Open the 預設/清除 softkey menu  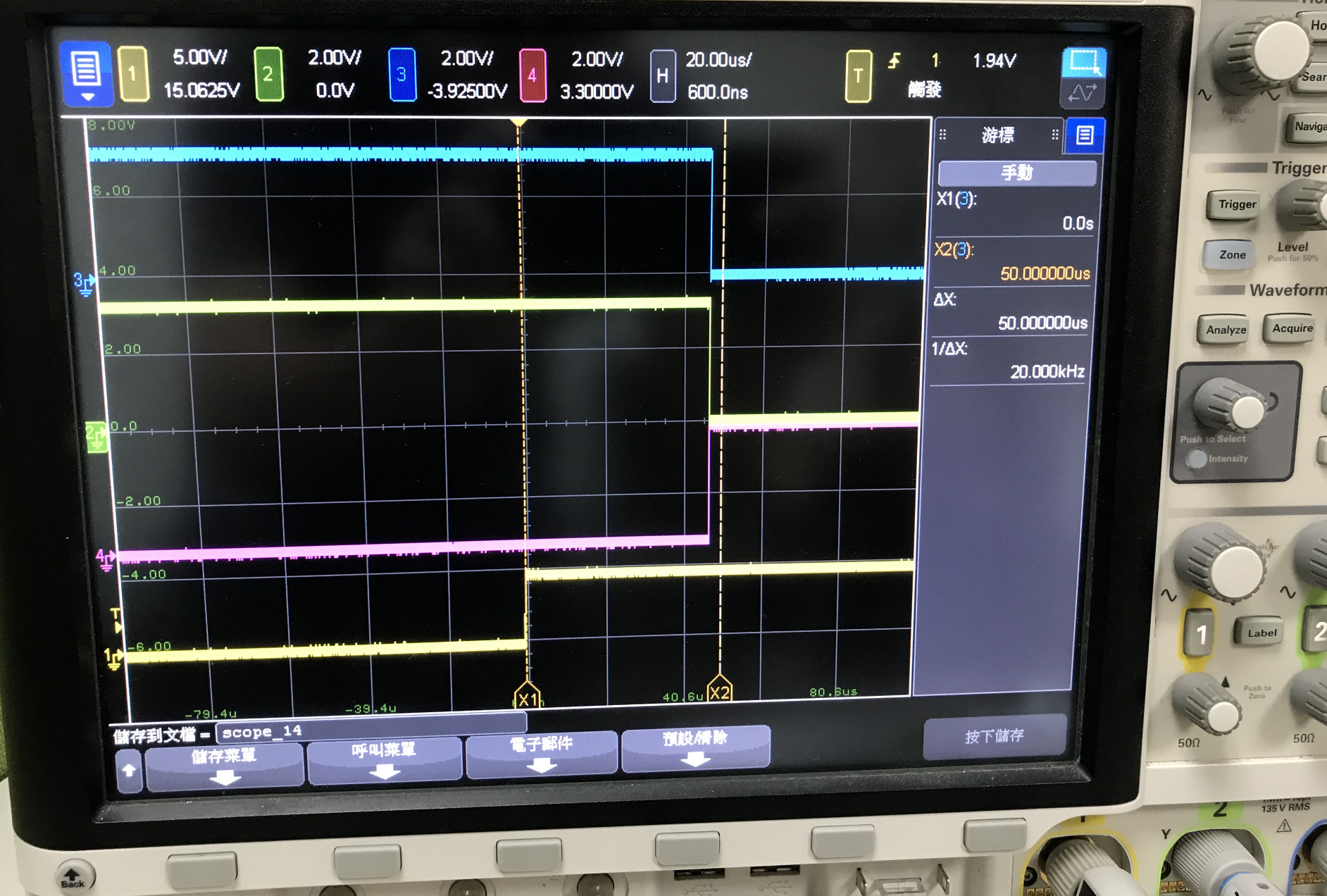[x=695, y=747]
